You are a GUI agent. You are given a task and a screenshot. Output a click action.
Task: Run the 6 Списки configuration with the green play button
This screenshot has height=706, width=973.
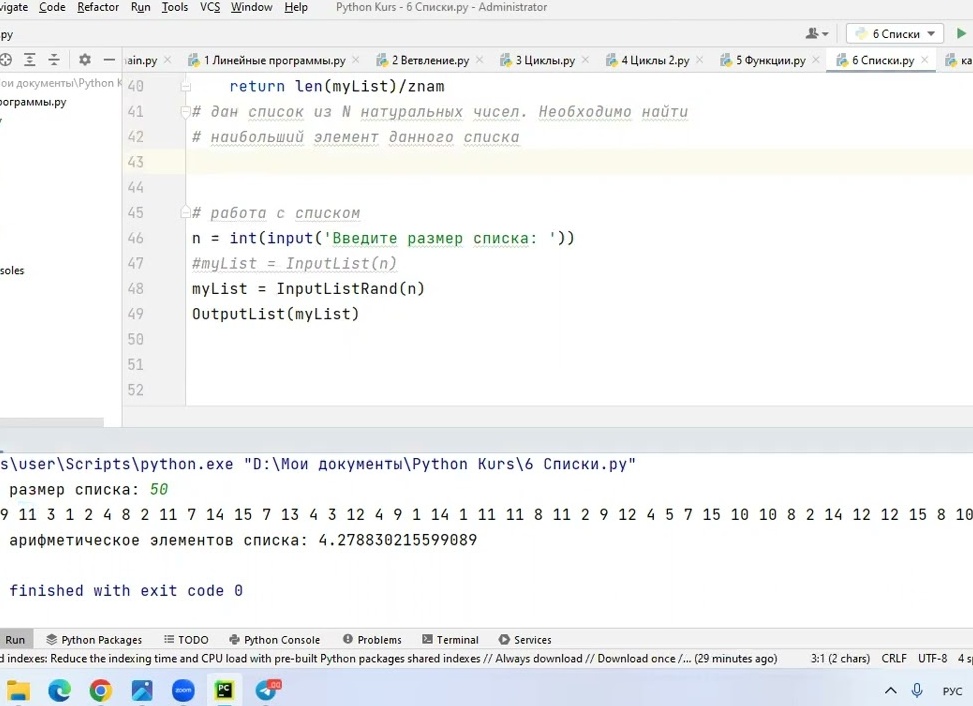point(961,34)
